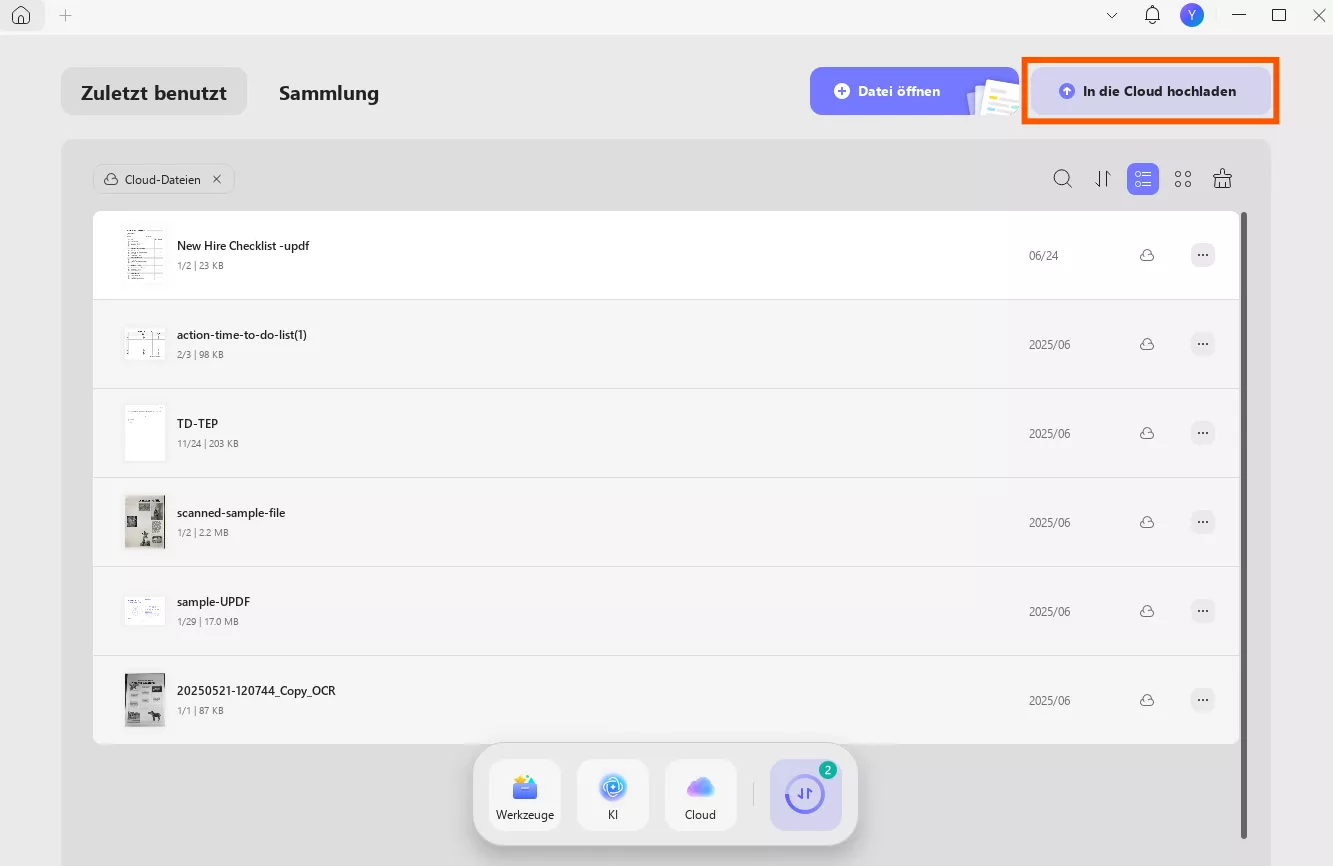Open the search magnifier icon
Image resolution: width=1333 pixels, height=866 pixels.
click(x=1063, y=179)
